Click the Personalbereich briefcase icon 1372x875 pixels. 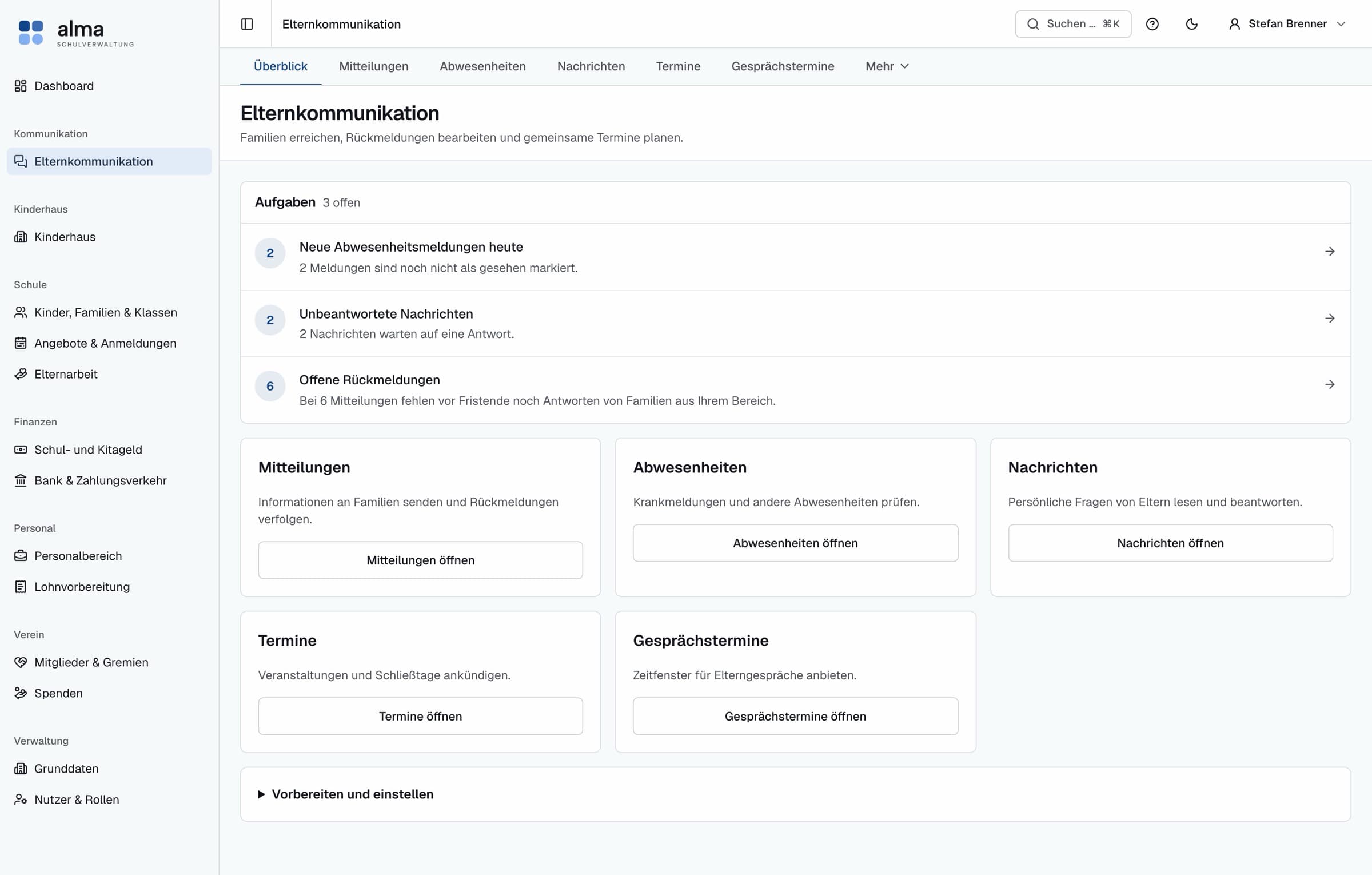(x=21, y=556)
